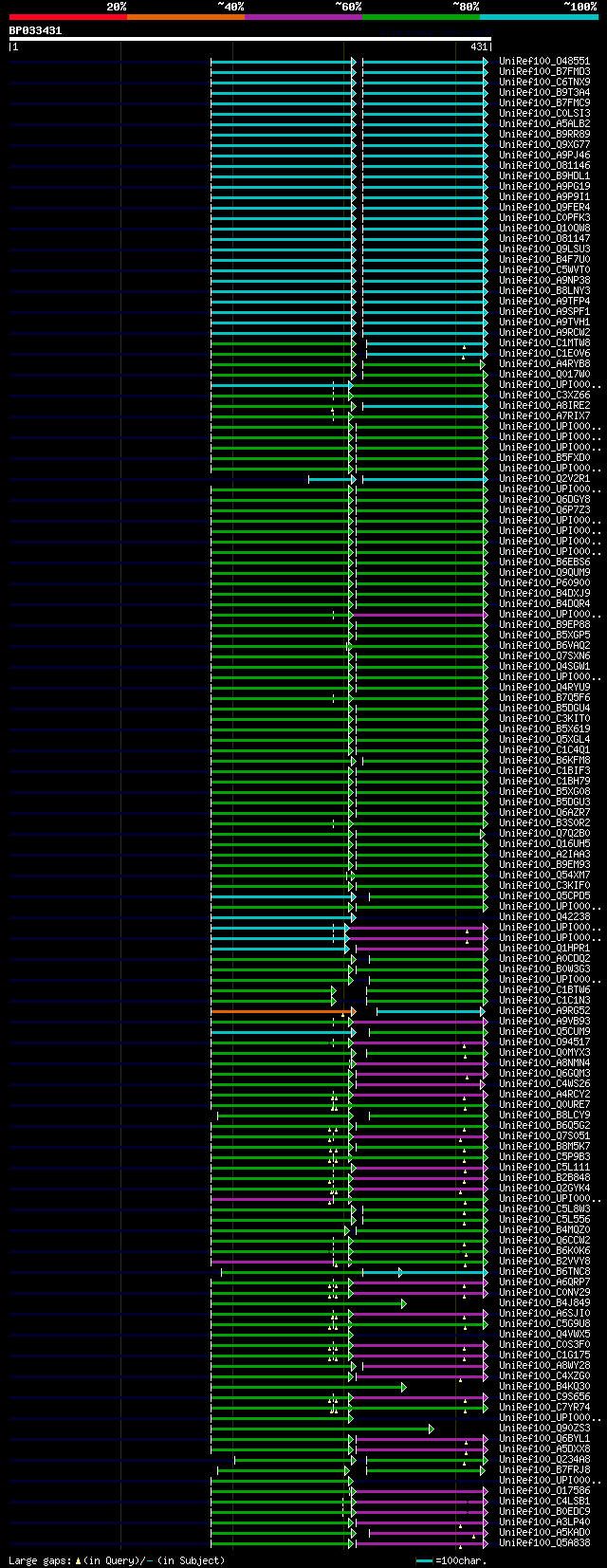Image resolution: width=607 pixels, height=1568 pixels.
Task: Select hit label UniRef100_B6EBS6
Action: pos(544,563)
